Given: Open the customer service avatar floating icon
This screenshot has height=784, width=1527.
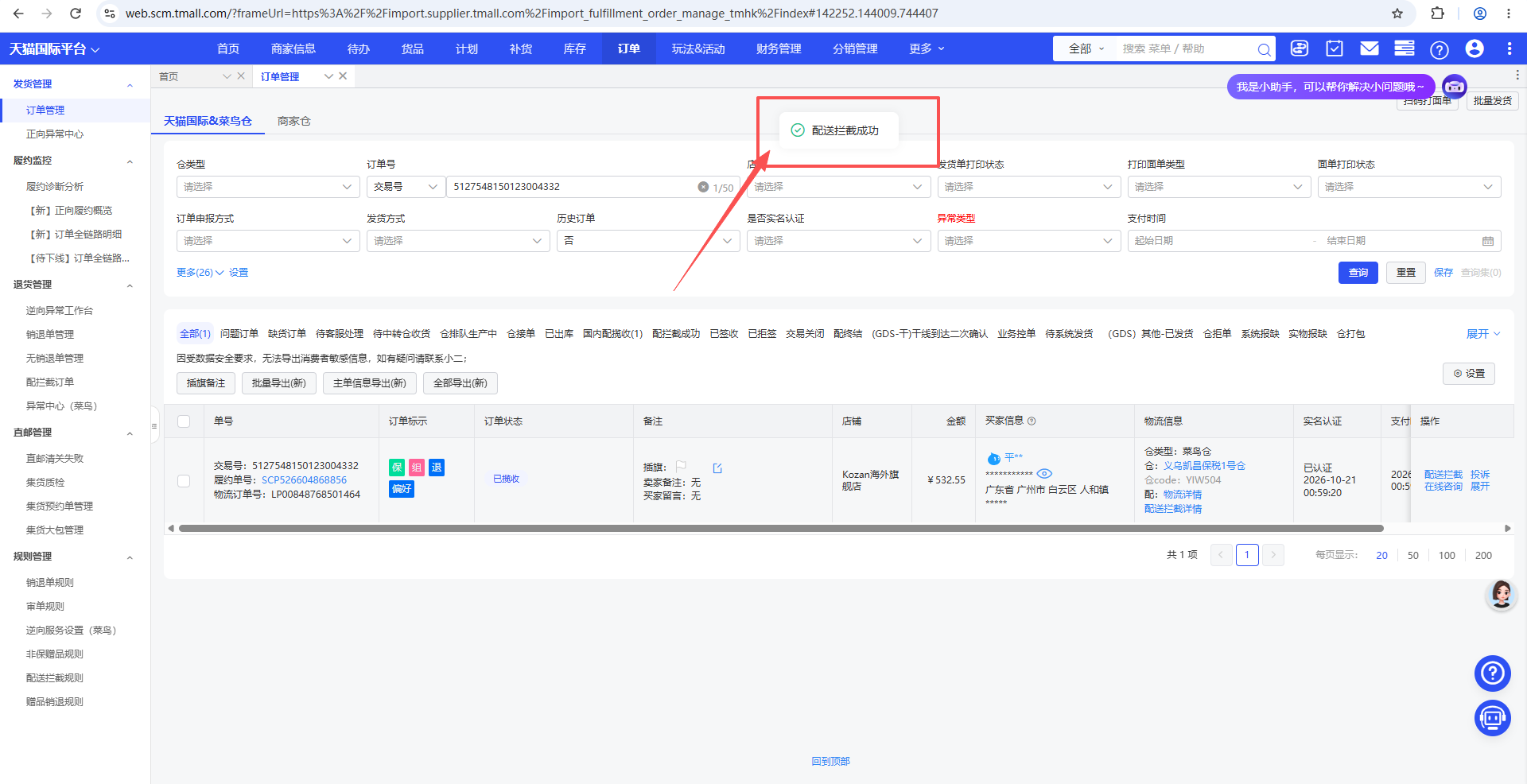Looking at the screenshot, I should pyautogui.click(x=1502, y=594).
